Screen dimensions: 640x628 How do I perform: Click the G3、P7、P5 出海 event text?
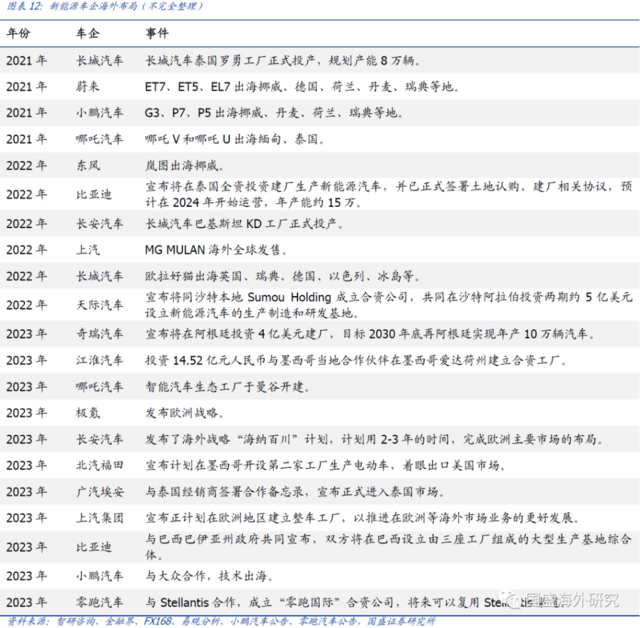[274, 113]
